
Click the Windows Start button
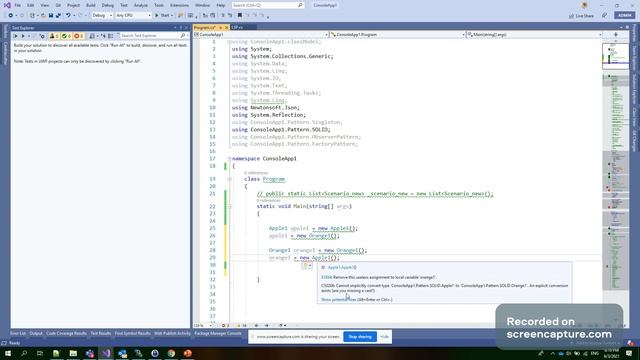click(x=8, y=353)
